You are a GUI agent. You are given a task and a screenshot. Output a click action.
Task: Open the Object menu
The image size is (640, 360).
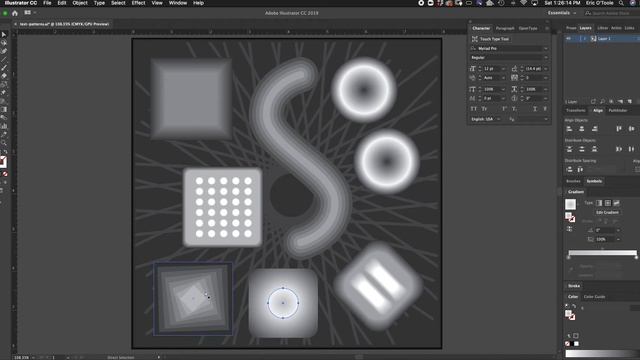point(80,3)
